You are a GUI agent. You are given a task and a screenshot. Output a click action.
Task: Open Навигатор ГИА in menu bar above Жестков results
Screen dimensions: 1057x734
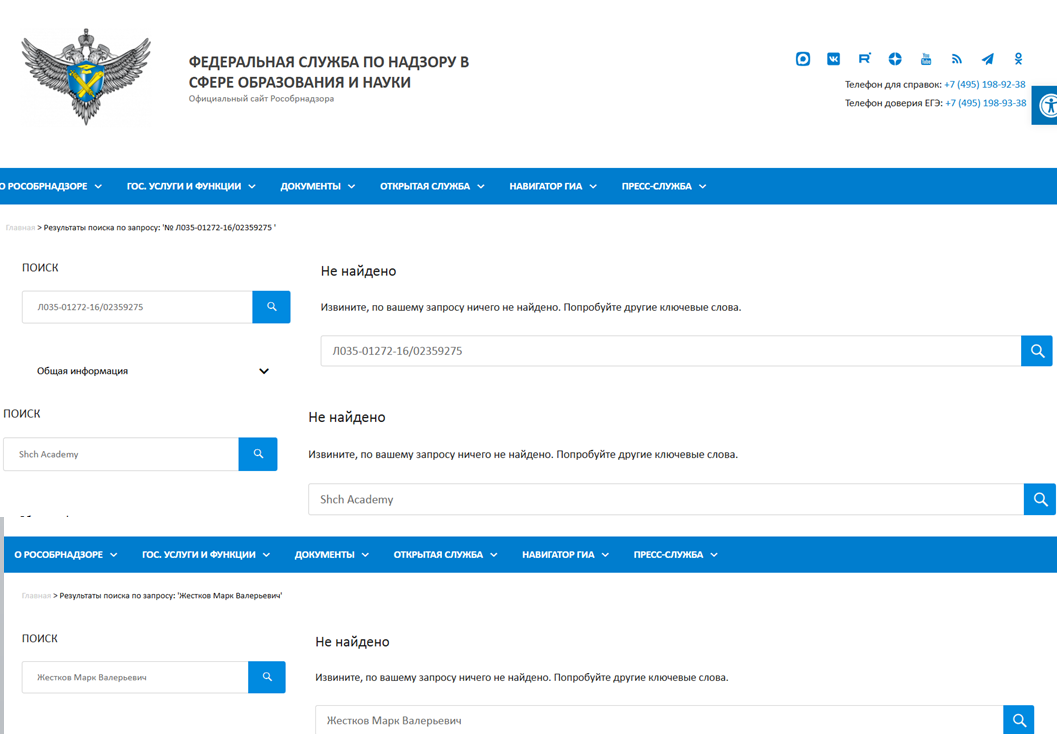click(558, 555)
